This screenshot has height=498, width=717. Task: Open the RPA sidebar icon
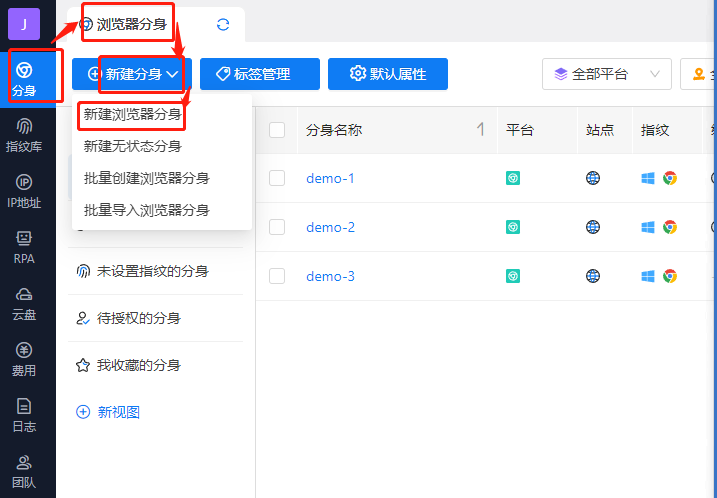tap(25, 246)
